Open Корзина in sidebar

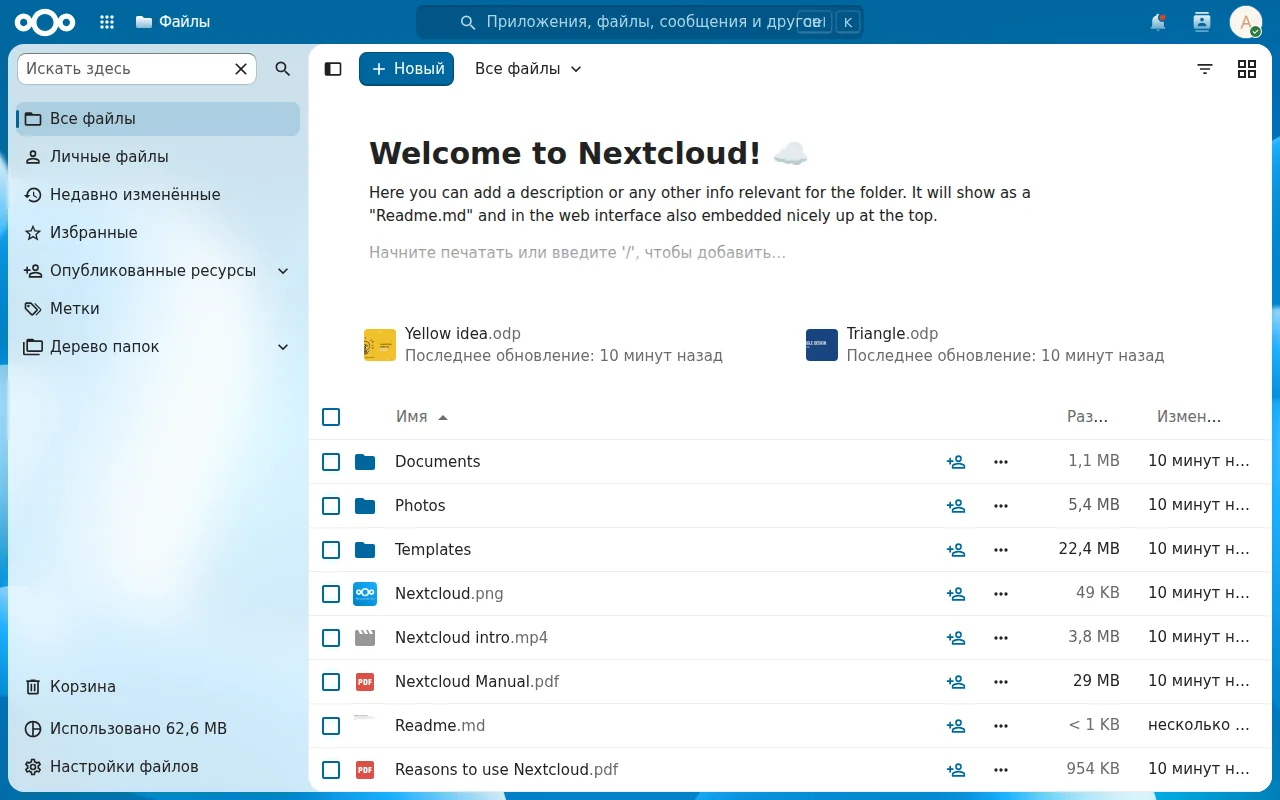[x=158, y=687]
